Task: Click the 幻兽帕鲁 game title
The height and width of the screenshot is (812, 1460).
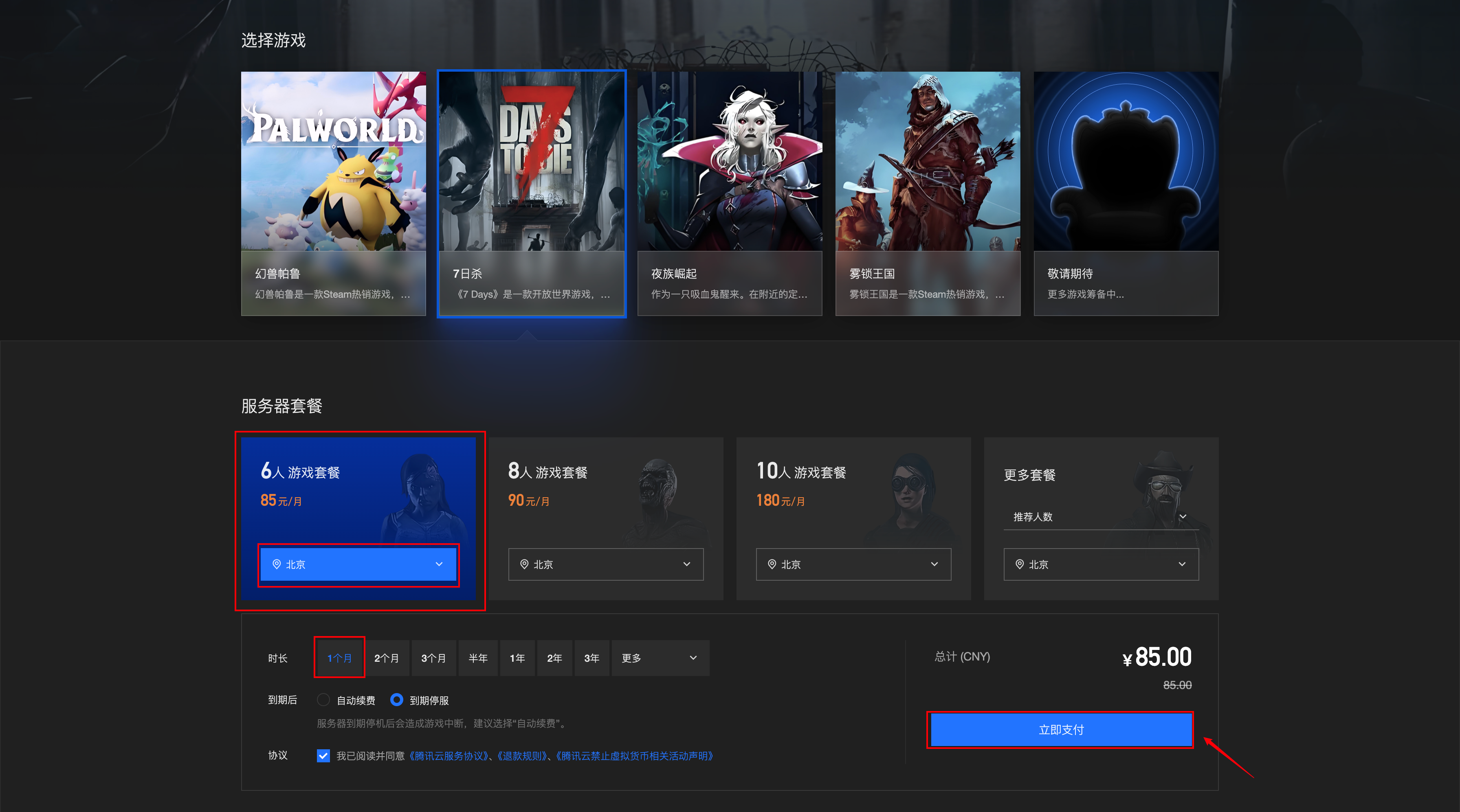Action: point(277,274)
